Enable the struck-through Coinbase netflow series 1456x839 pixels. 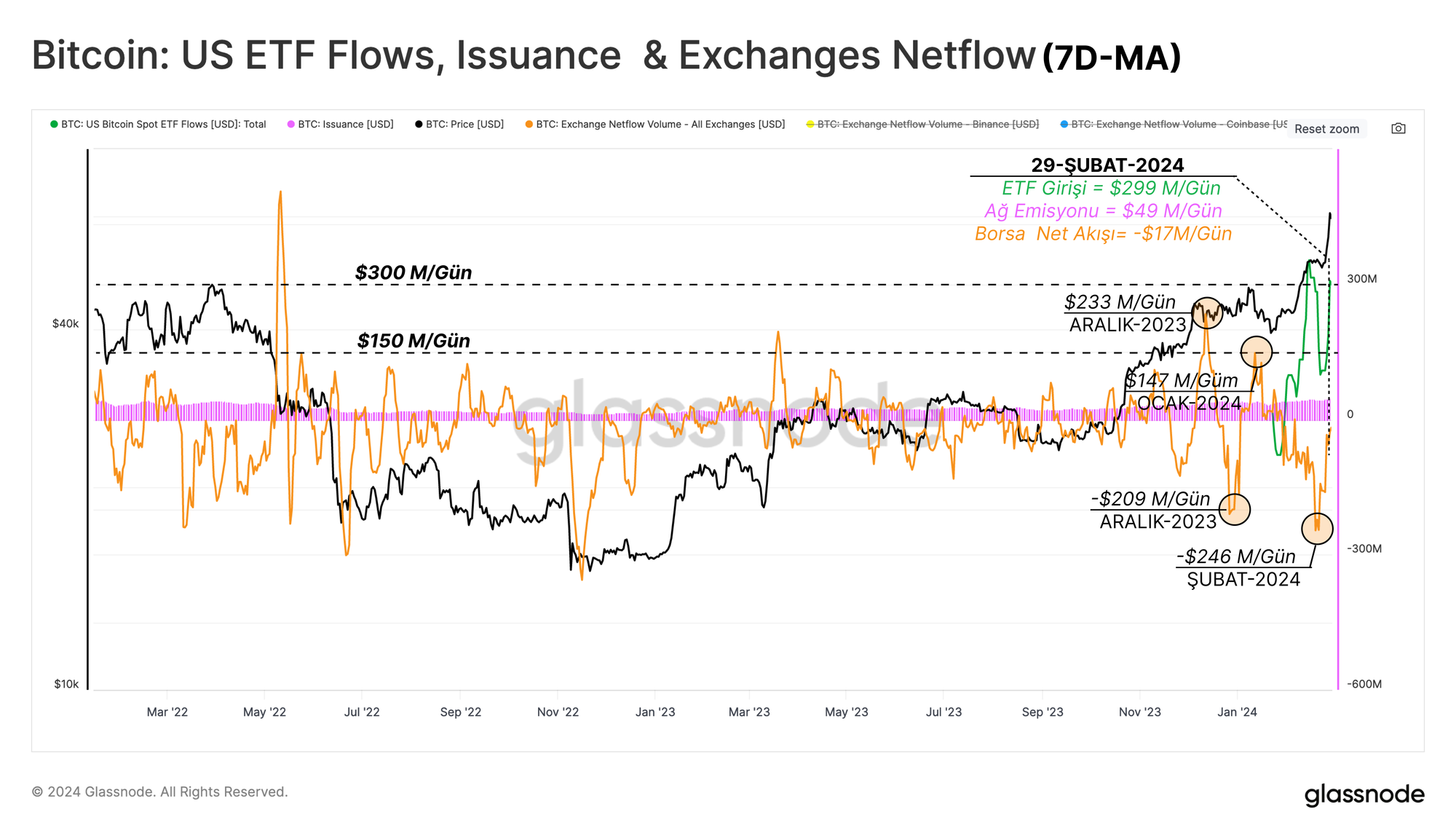1178,125
